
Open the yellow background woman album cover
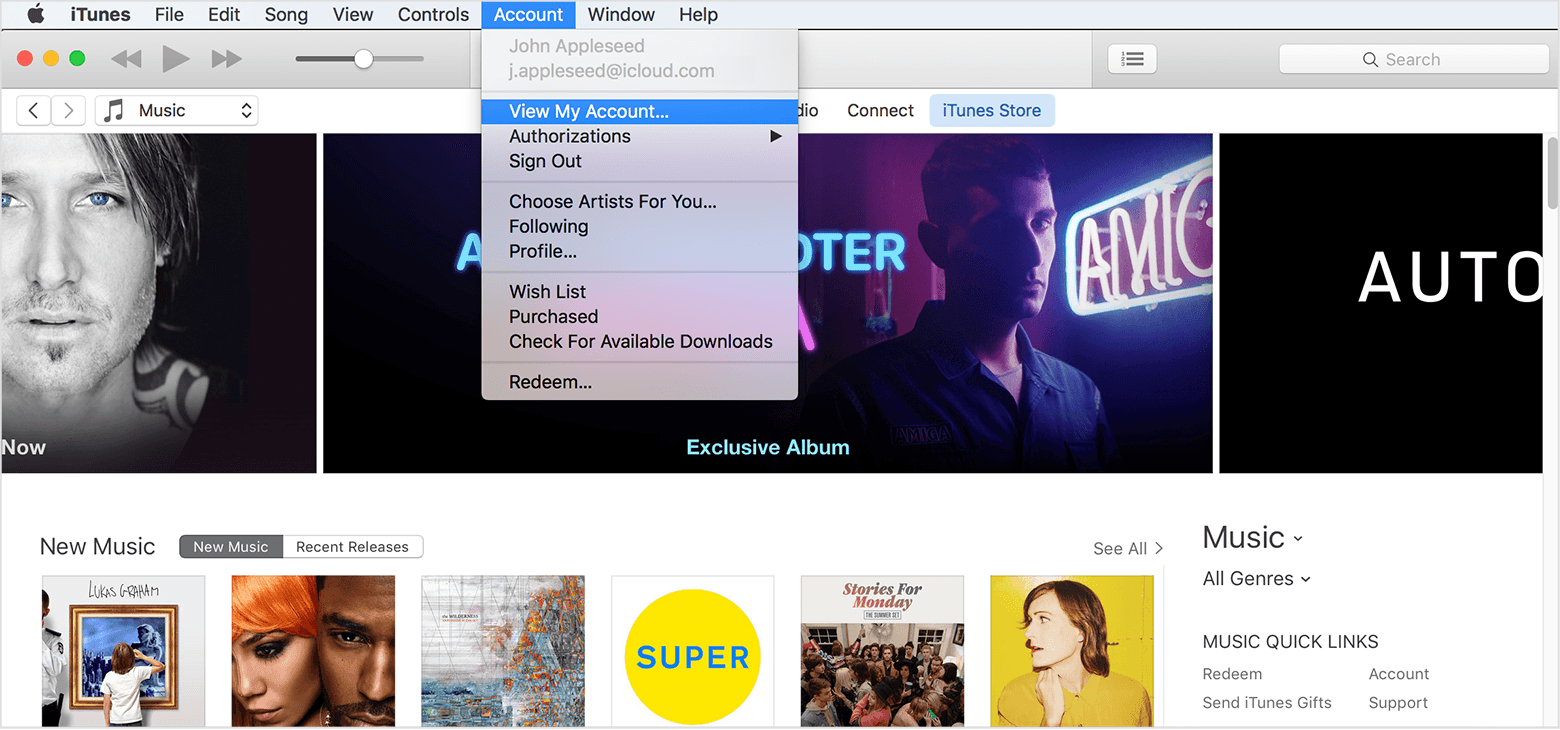pyautogui.click(x=1072, y=651)
